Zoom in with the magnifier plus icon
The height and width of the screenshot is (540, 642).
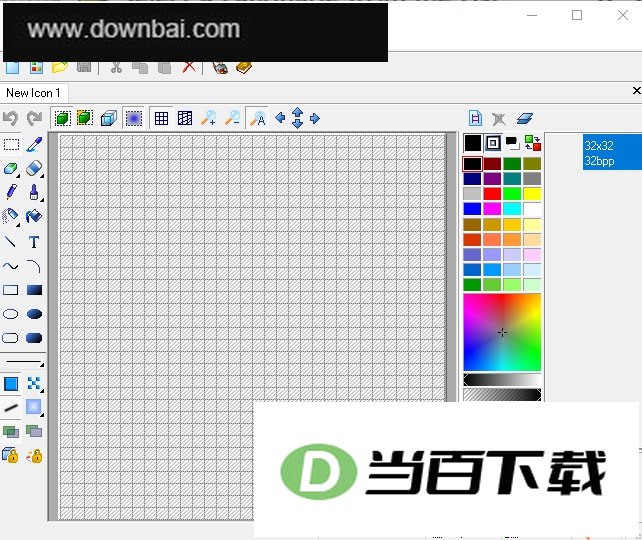[x=209, y=118]
